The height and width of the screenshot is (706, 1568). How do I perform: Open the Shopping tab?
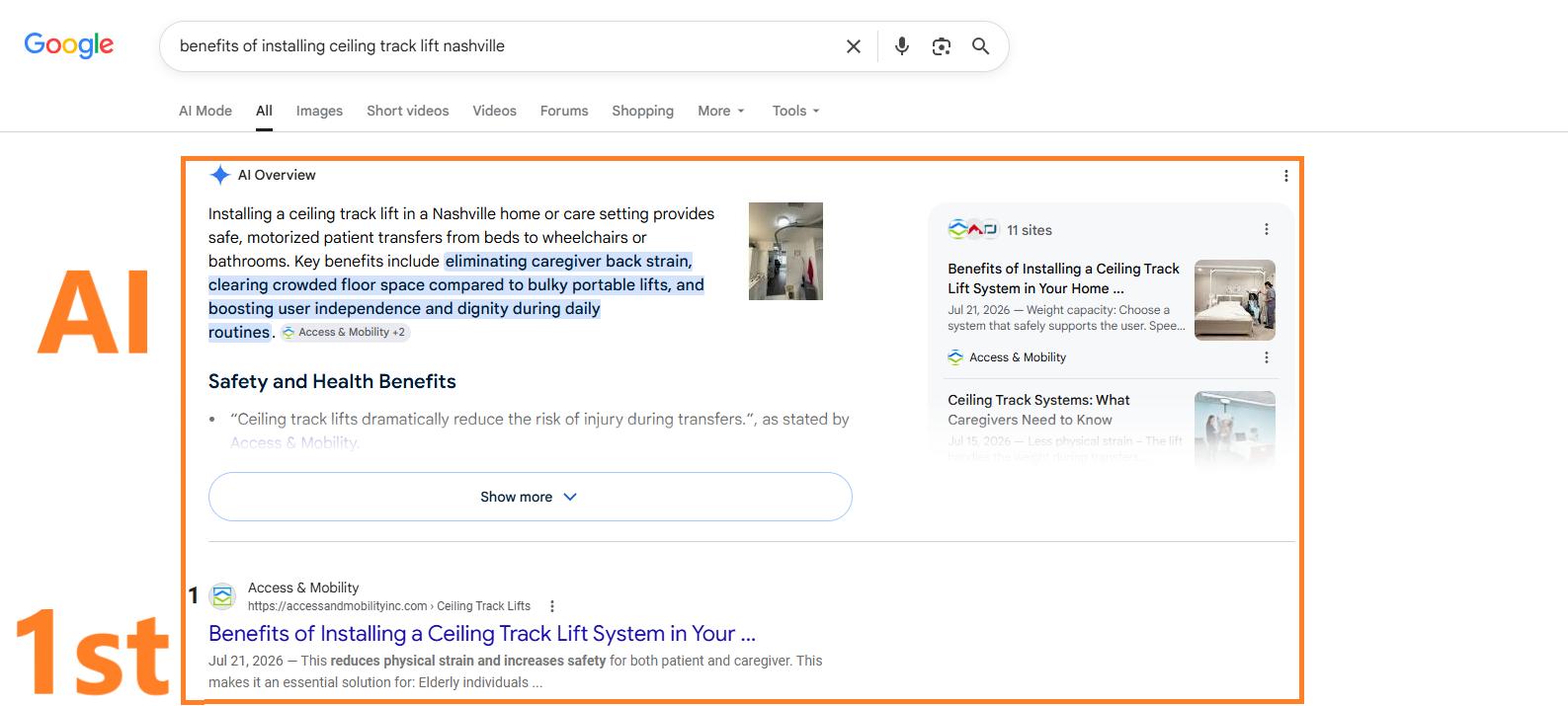pyautogui.click(x=642, y=111)
